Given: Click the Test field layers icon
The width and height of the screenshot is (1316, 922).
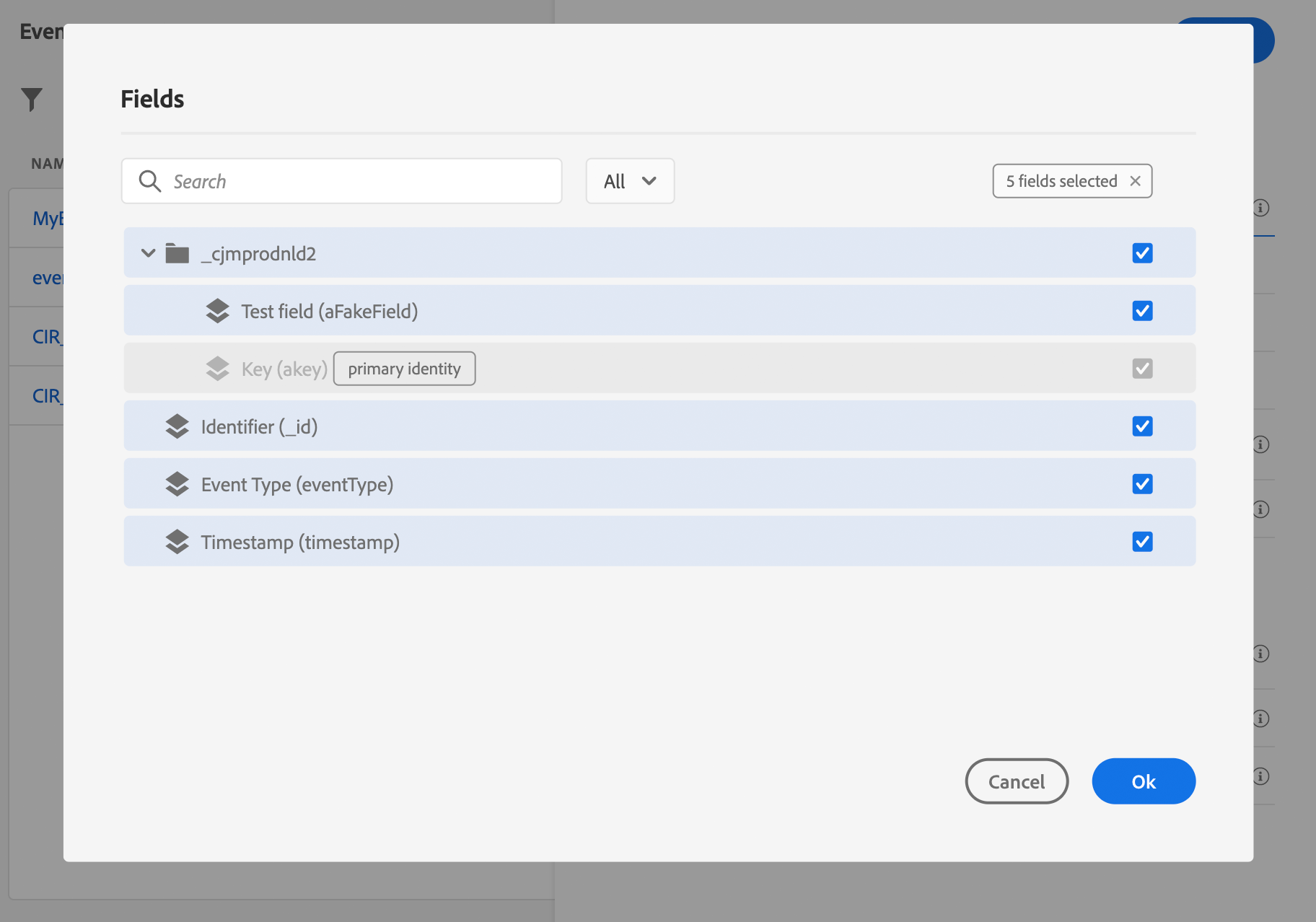Looking at the screenshot, I should click(217, 311).
